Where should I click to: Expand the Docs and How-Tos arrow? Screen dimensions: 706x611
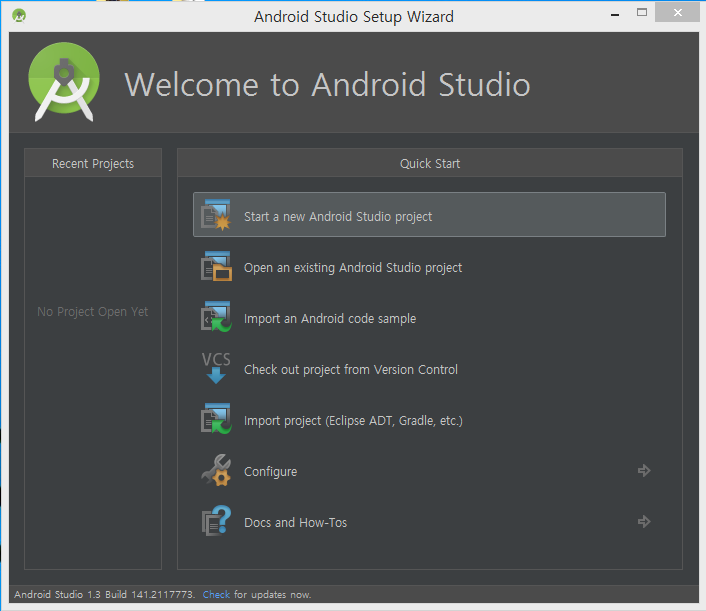(644, 521)
